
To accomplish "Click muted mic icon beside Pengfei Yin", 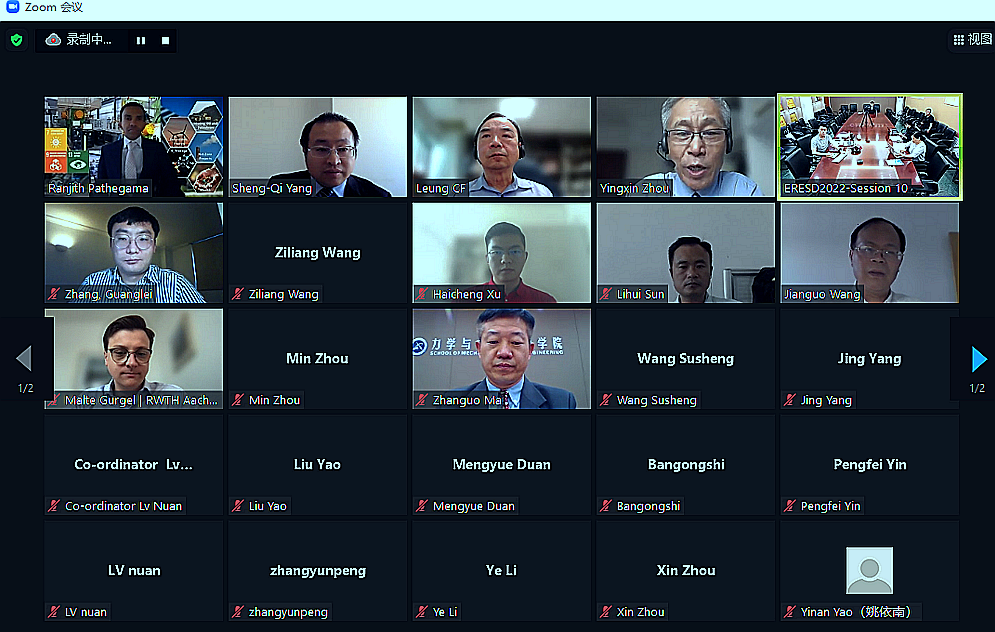I will coord(790,506).
